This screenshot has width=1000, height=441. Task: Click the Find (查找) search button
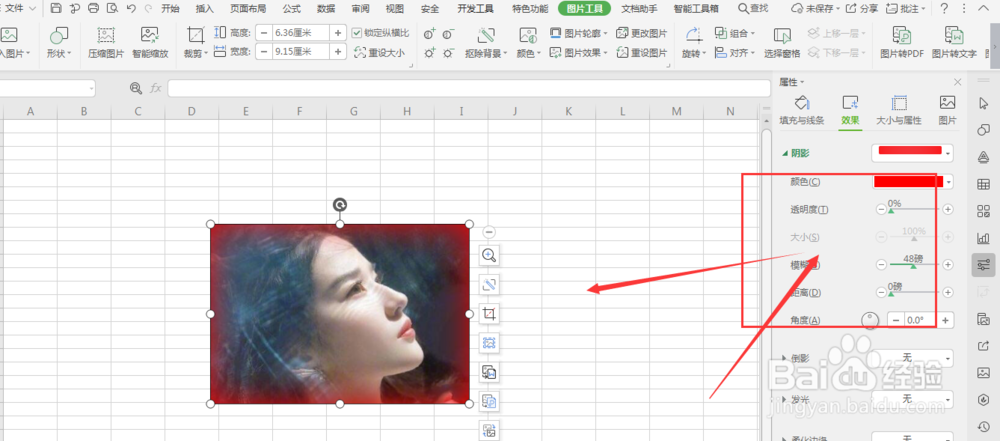tap(753, 8)
